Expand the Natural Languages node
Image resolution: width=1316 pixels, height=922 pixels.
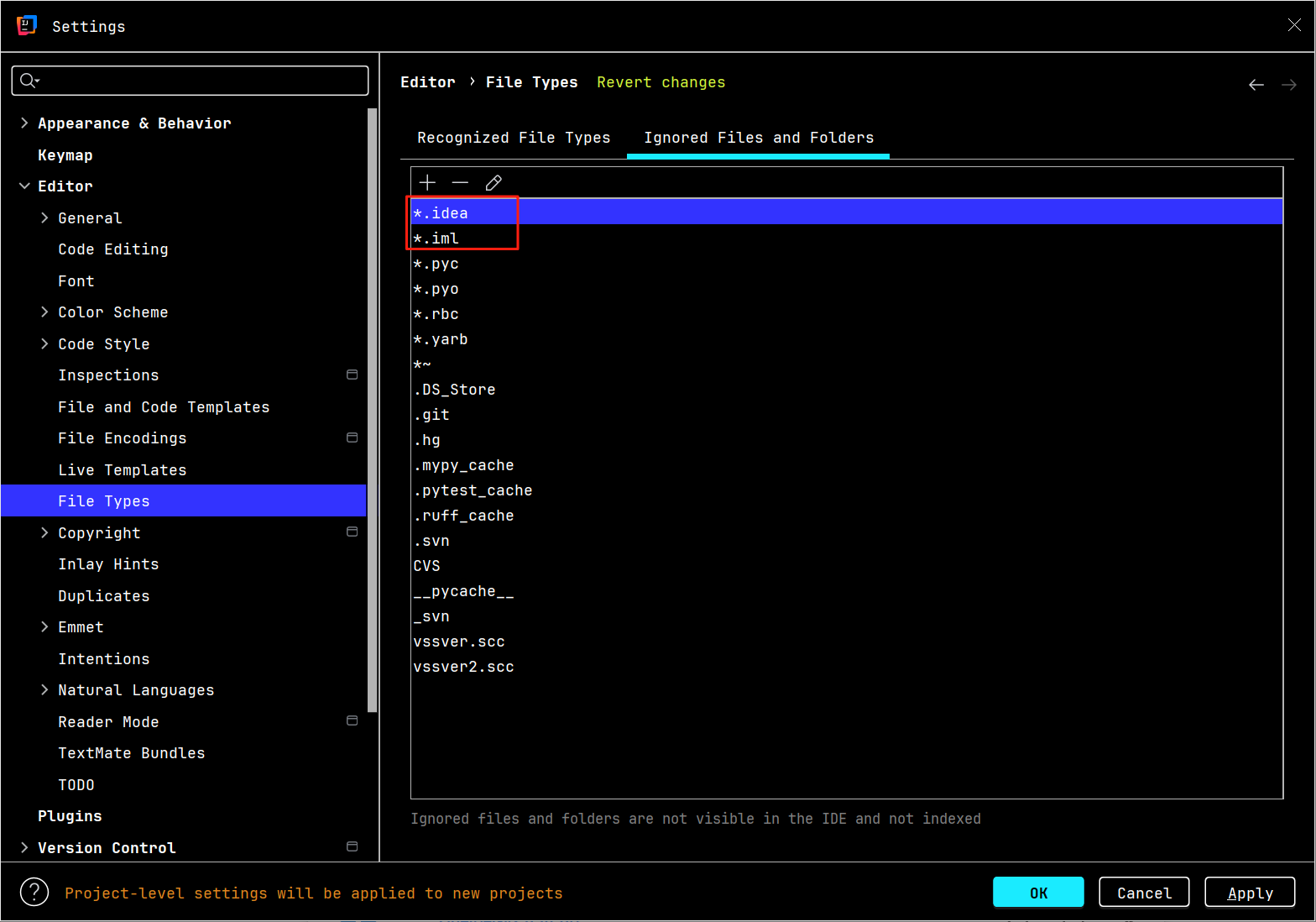(x=44, y=690)
